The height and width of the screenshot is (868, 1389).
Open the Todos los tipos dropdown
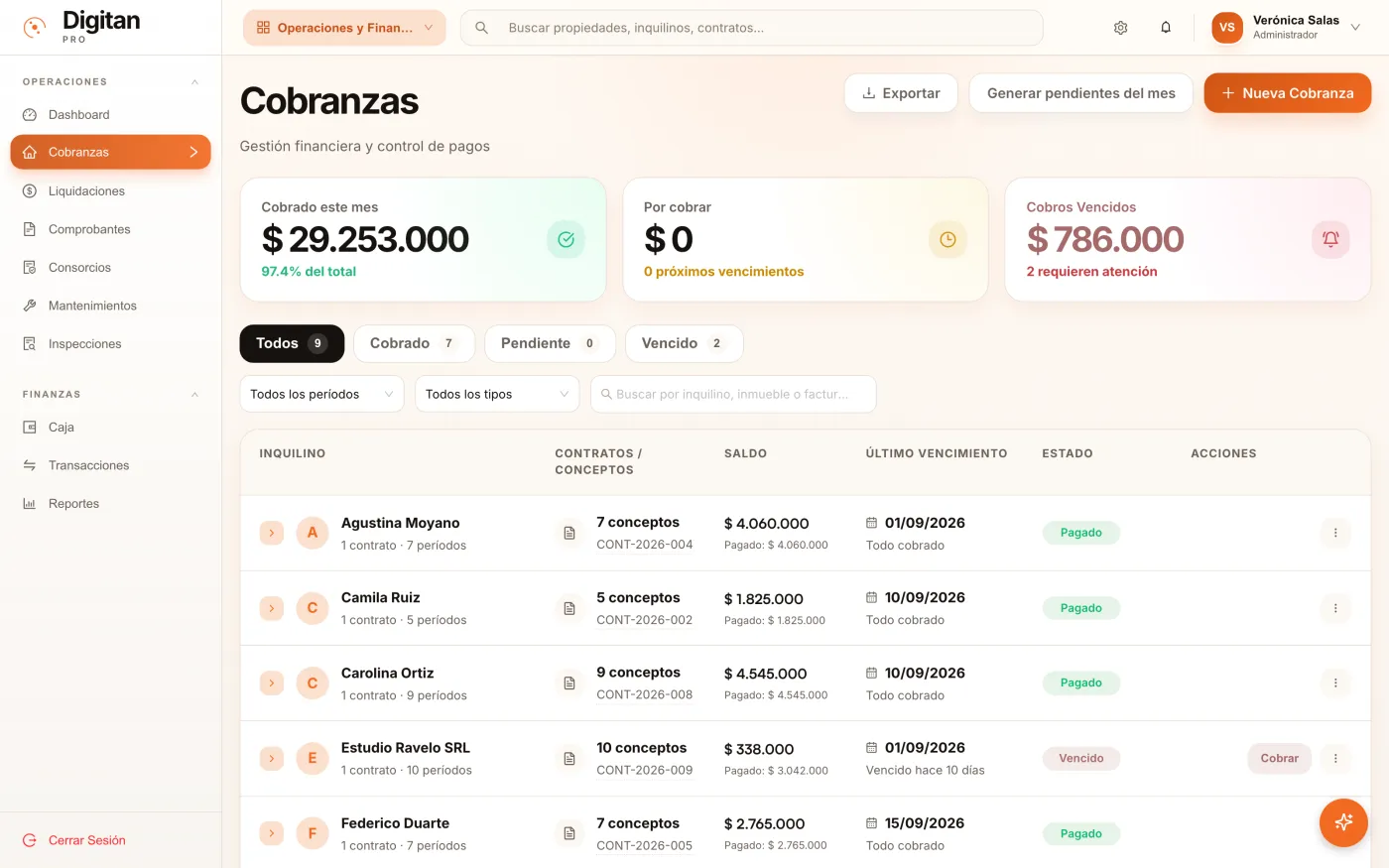click(497, 394)
